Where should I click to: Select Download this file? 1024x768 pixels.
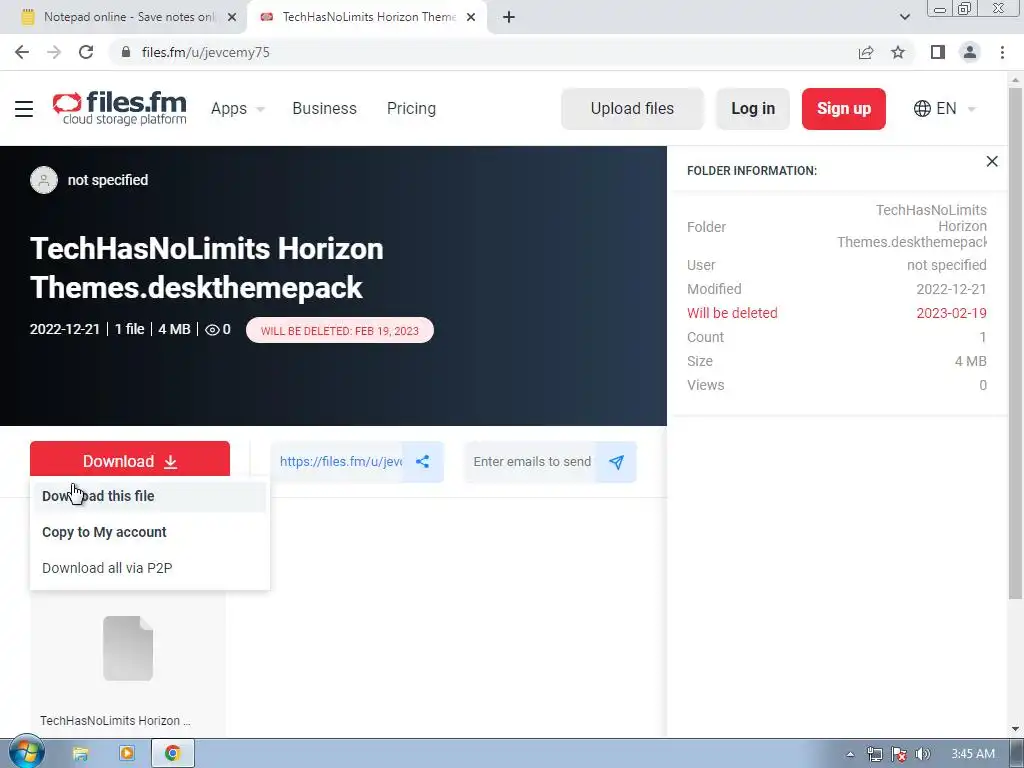pos(150,496)
